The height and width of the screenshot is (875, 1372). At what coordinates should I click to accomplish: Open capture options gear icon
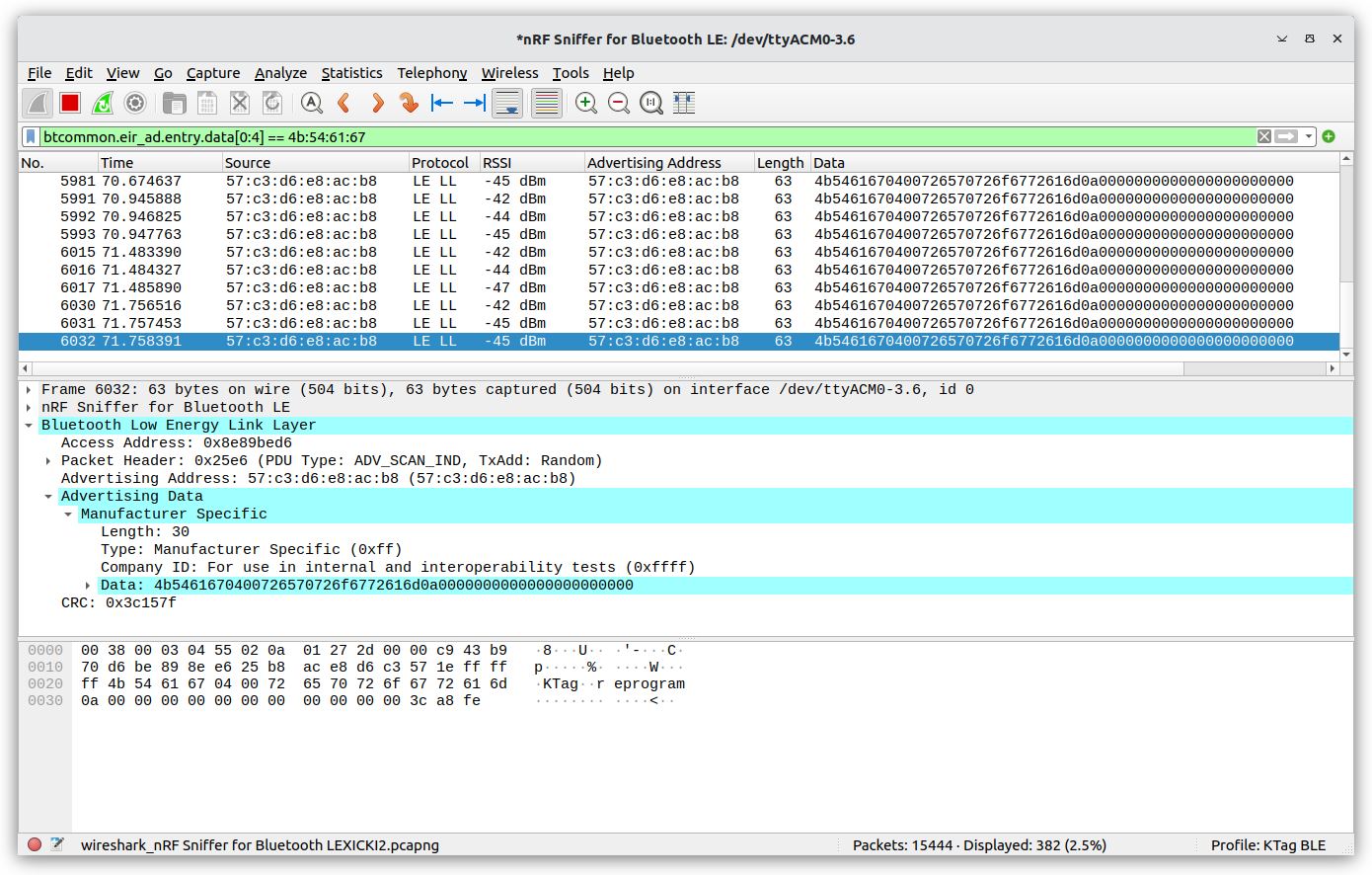tap(135, 103)
